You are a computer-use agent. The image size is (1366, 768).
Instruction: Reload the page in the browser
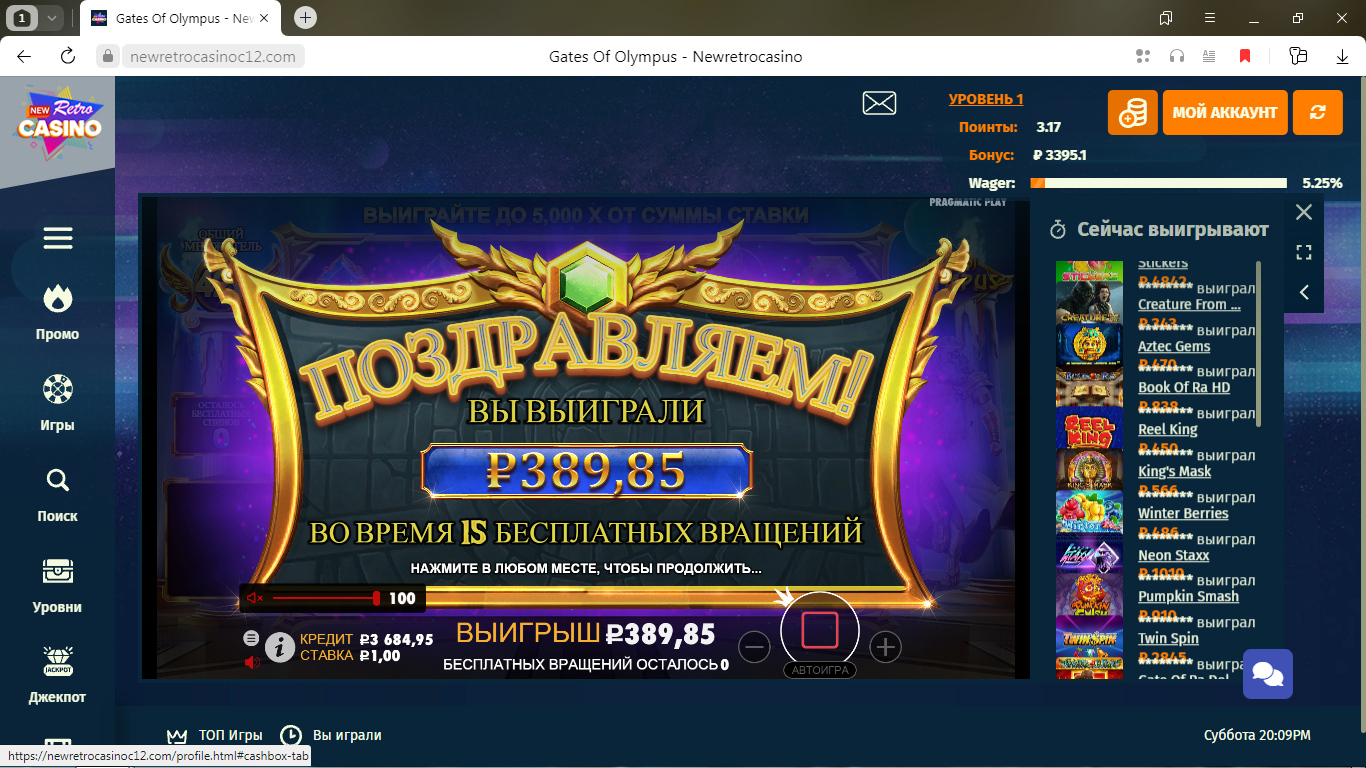(68, 56)
